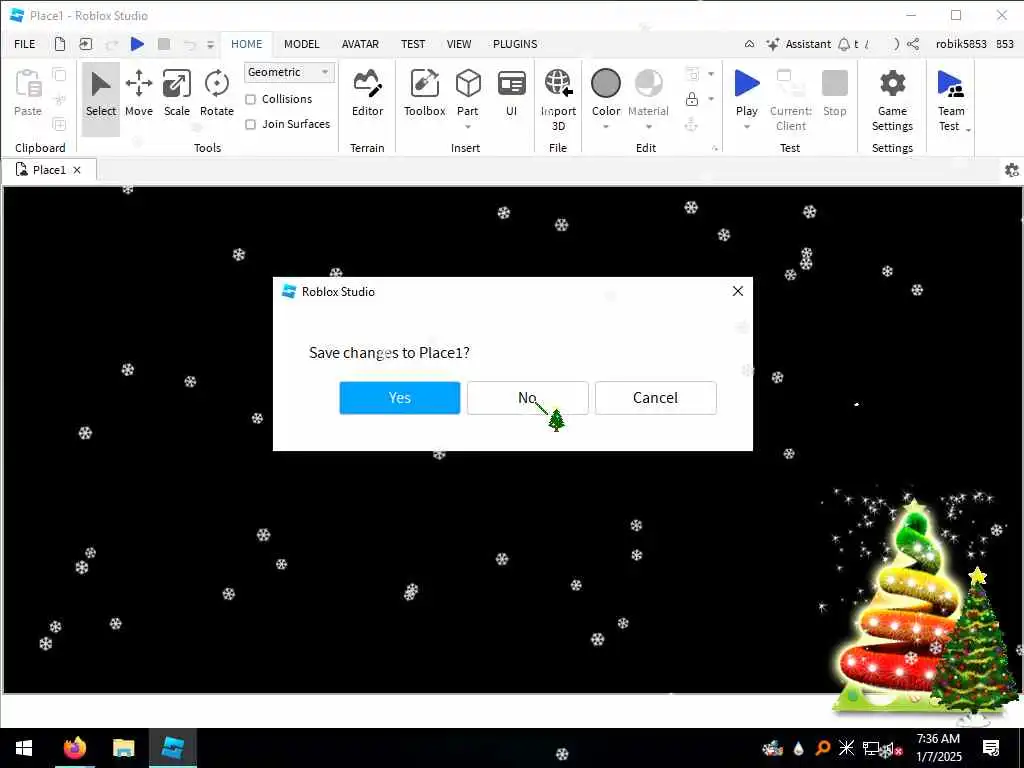
Task: Click the Stop button in Test section
Action: [x=835, y=95]
